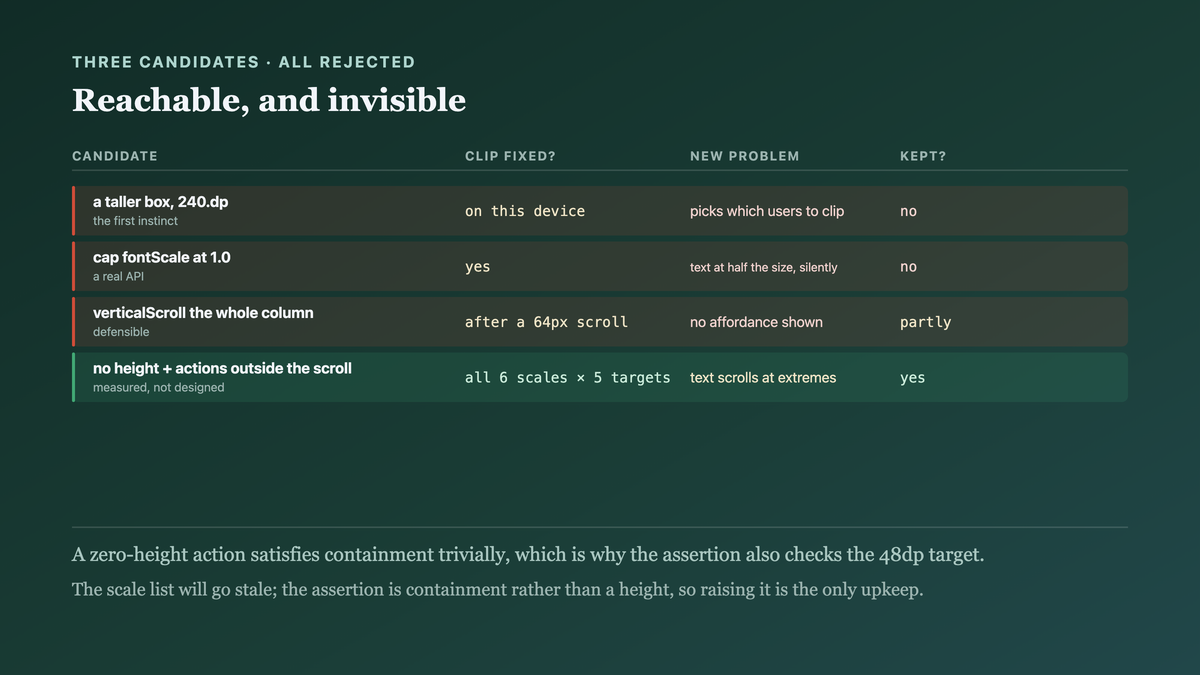This screenshot has width=1200, height=675.
Task: Select 'verticalScroll the whole column' row title
Action: (203, 313)
